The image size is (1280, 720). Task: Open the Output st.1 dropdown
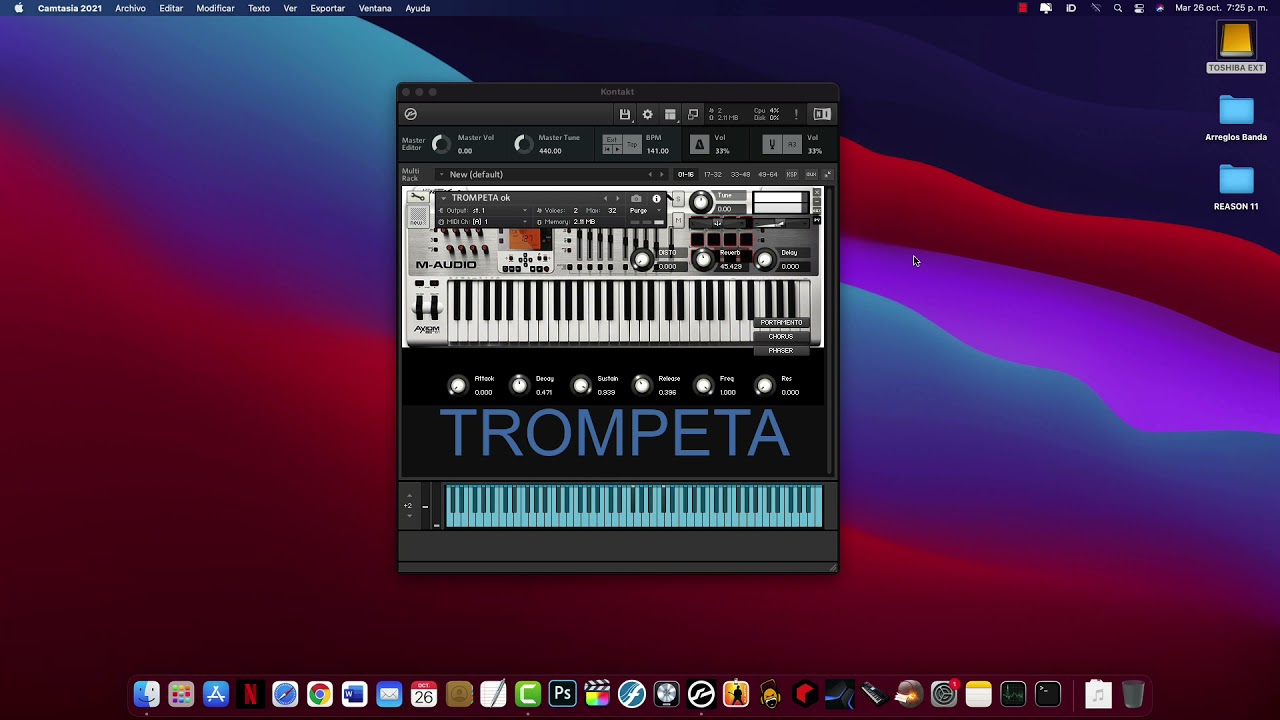484,210
